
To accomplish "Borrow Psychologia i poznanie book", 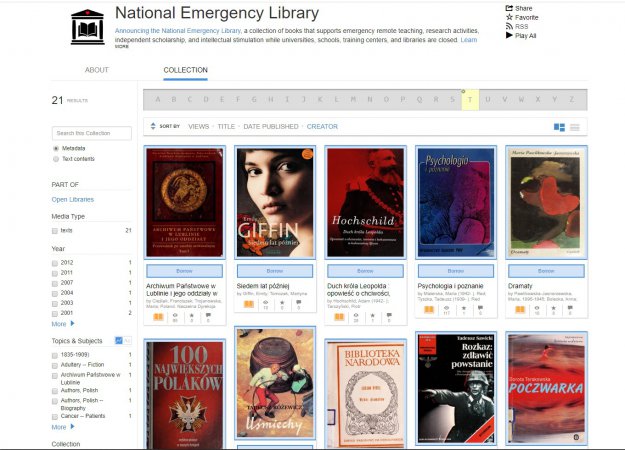I will tap(456, 271).
